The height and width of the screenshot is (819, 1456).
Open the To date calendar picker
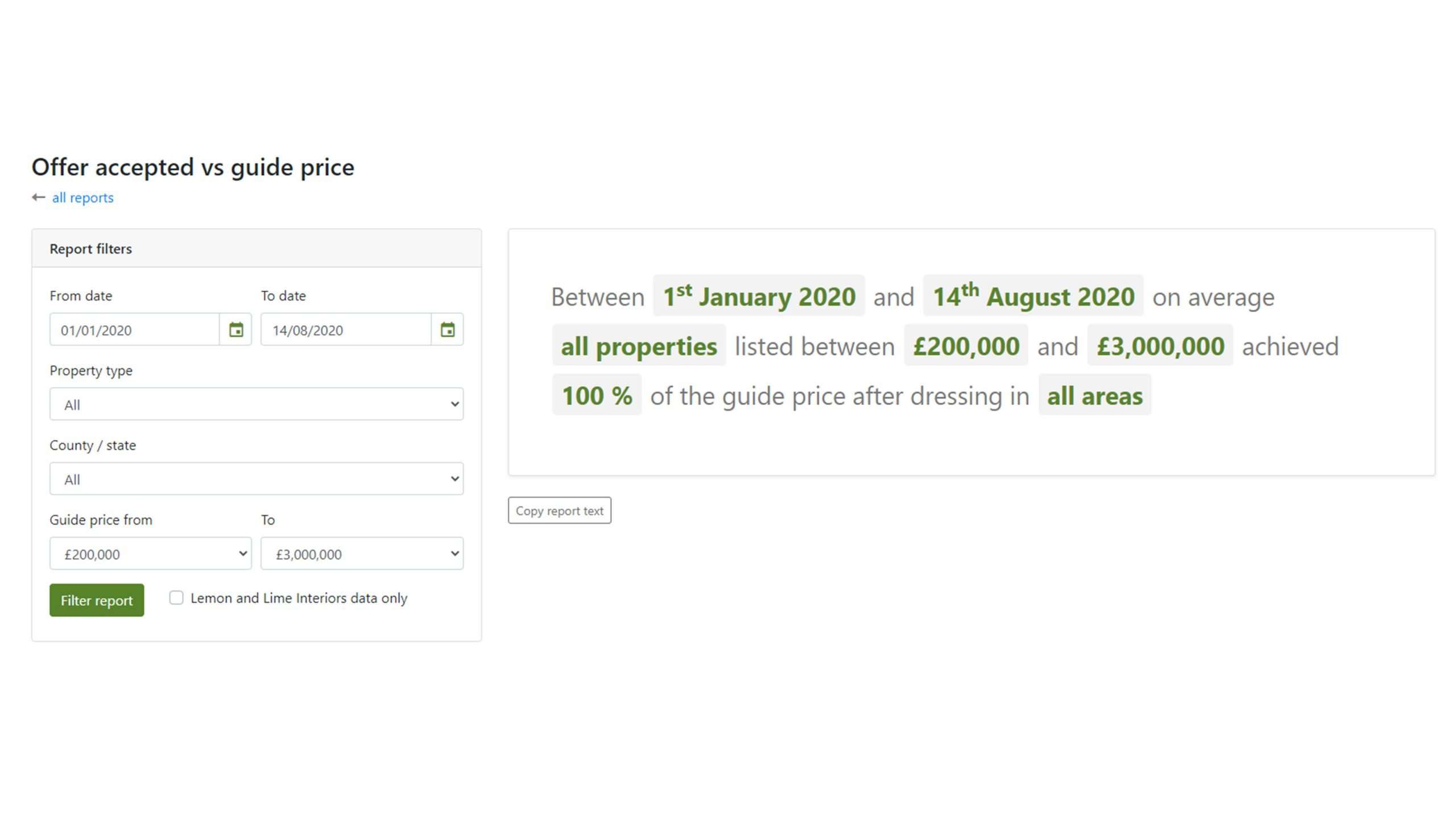pos(447,329)
